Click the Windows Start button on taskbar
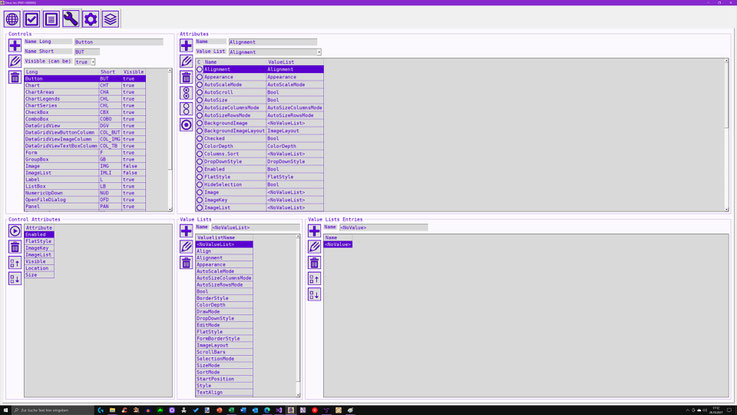737x415 pixels. pos(6,410)
